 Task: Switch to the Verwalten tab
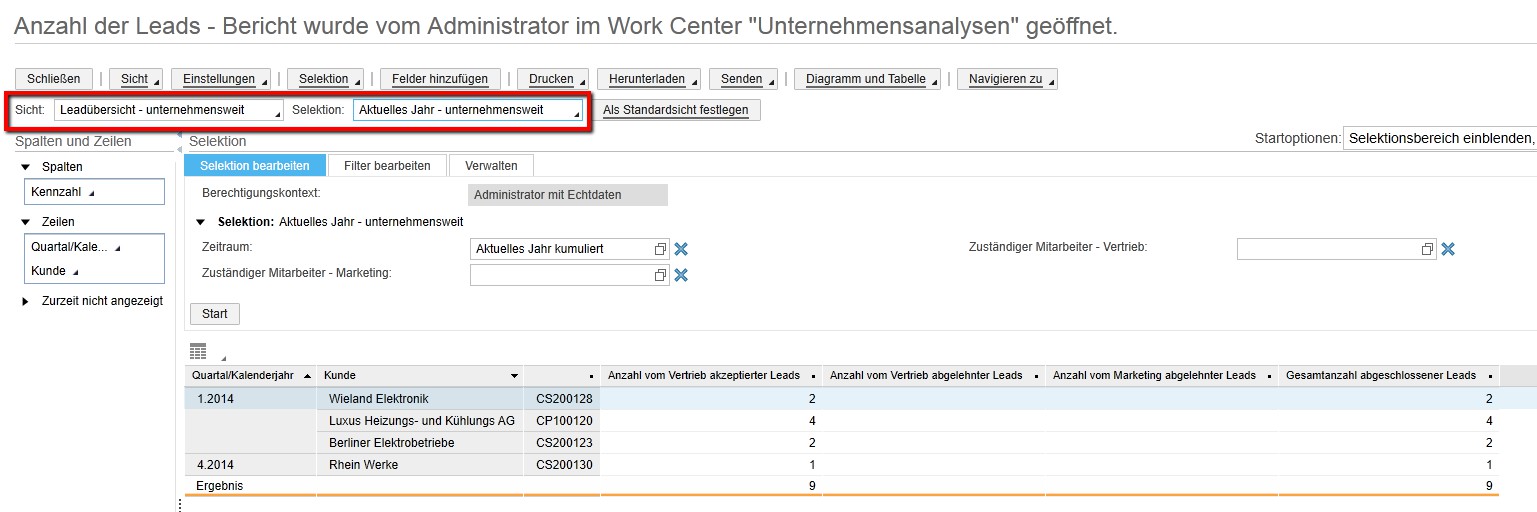[x=491, y=165]
